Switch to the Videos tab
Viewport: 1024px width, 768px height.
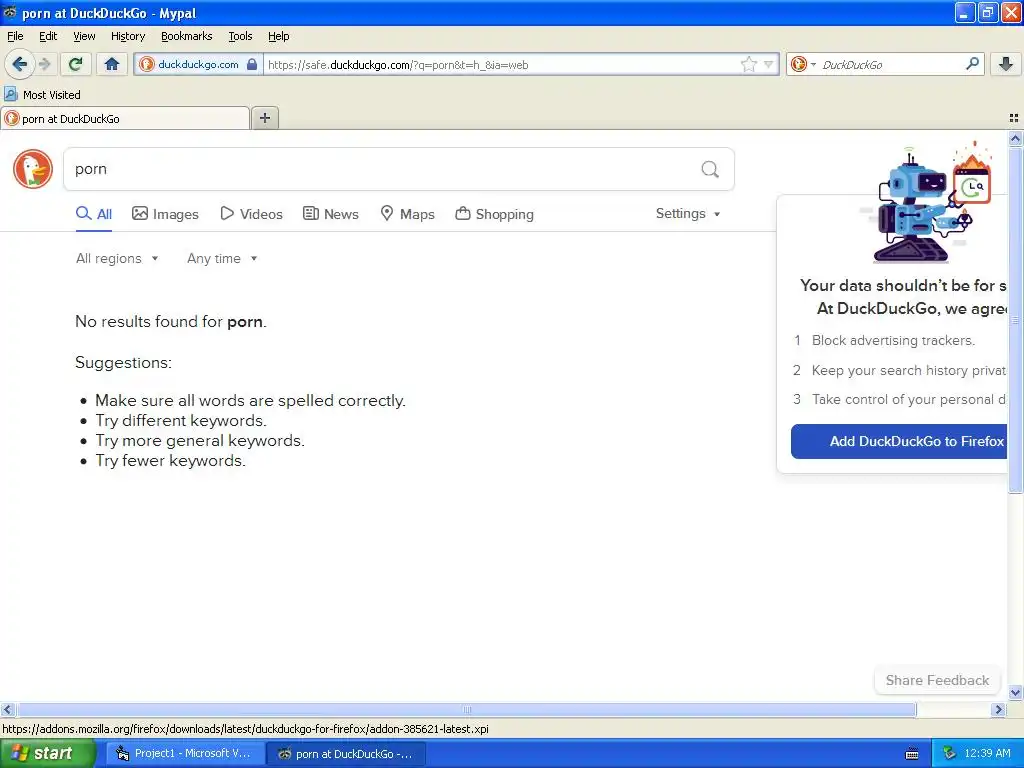click(x=251, y=214)
